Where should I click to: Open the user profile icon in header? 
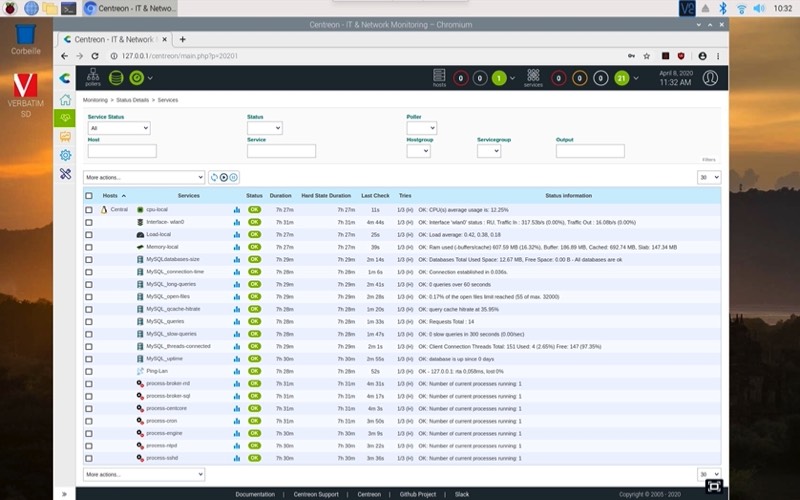click(x=710, y=77)
